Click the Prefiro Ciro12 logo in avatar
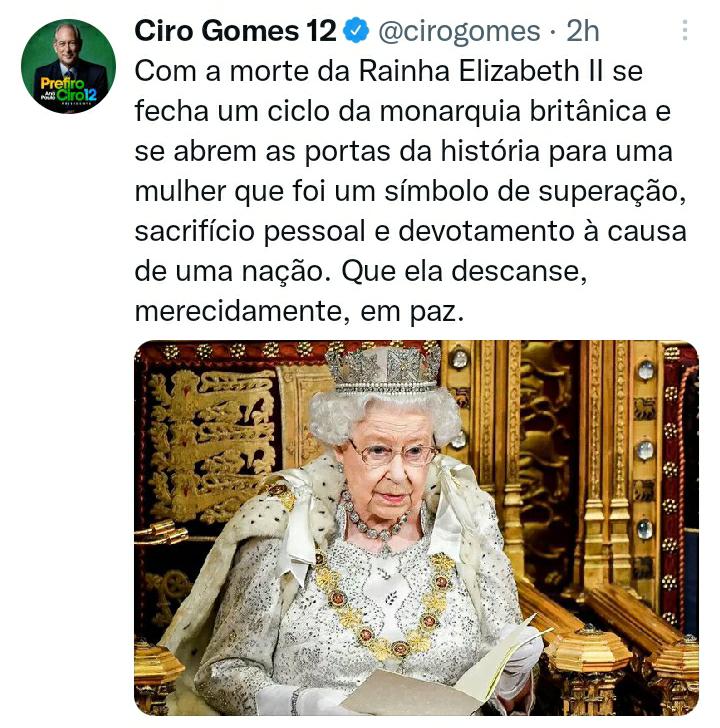Image resolution: width=720 pixels, height=728 pixels. [x=69, y=90]
